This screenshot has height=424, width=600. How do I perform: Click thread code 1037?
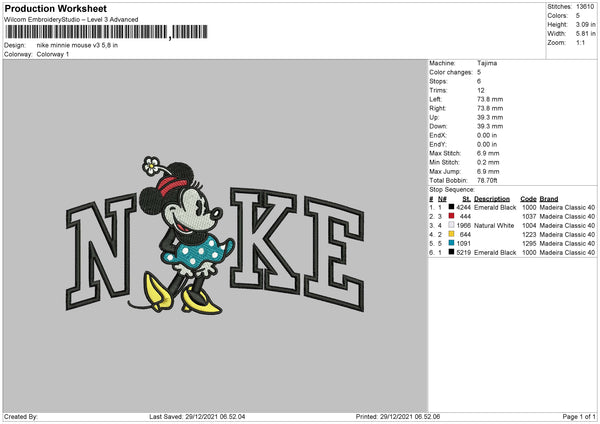529,216
